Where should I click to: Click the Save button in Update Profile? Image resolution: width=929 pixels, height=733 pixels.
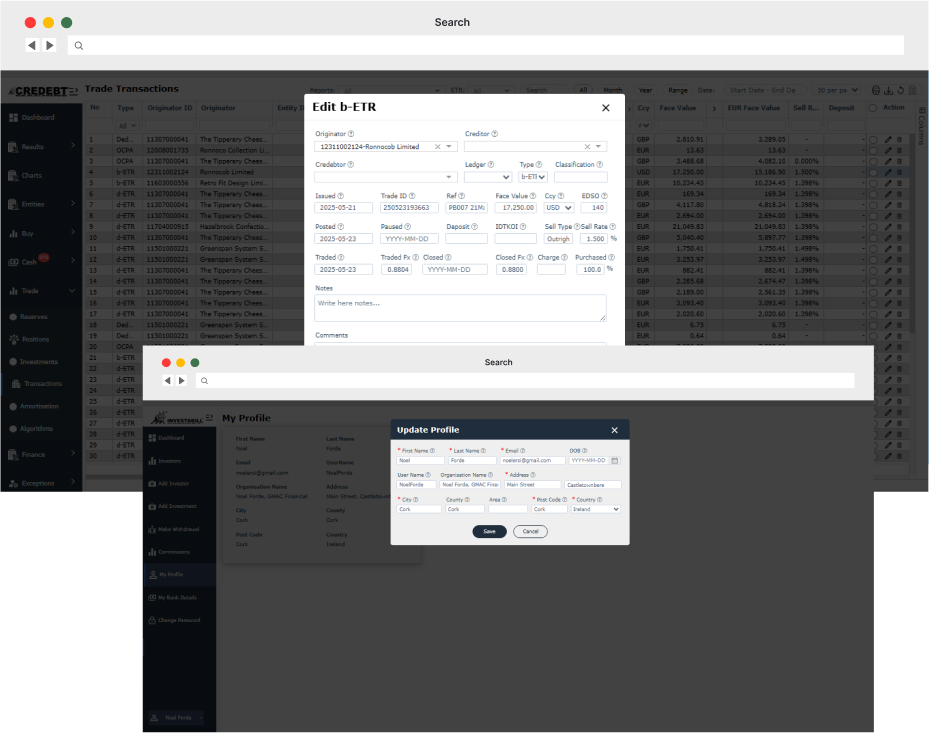tap(489, 531)
